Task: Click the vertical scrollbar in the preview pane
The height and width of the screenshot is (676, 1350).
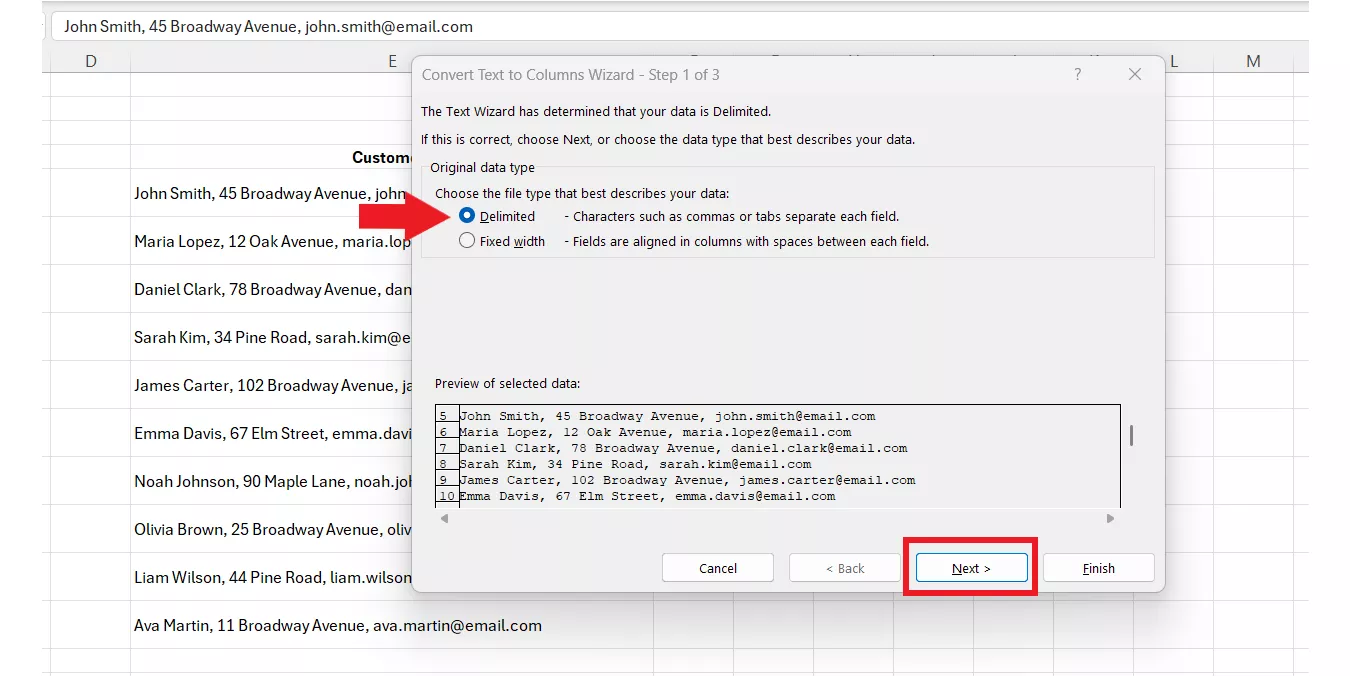Action: (1131, 435)
